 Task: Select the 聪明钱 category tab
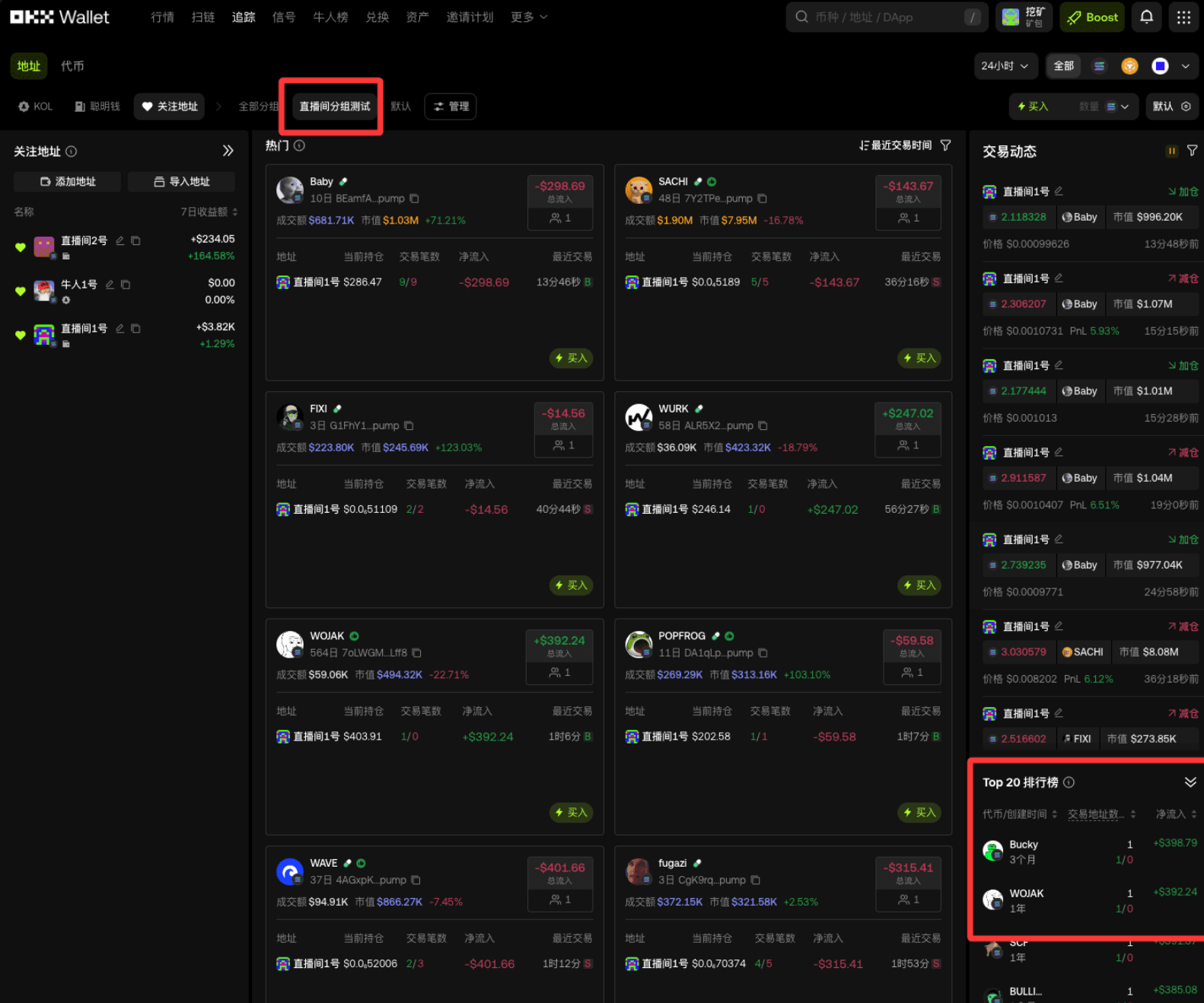click(97, 107)
